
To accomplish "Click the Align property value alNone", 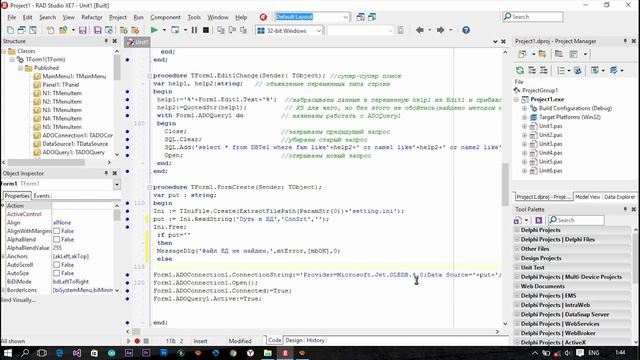I will (x=62, y=223).
